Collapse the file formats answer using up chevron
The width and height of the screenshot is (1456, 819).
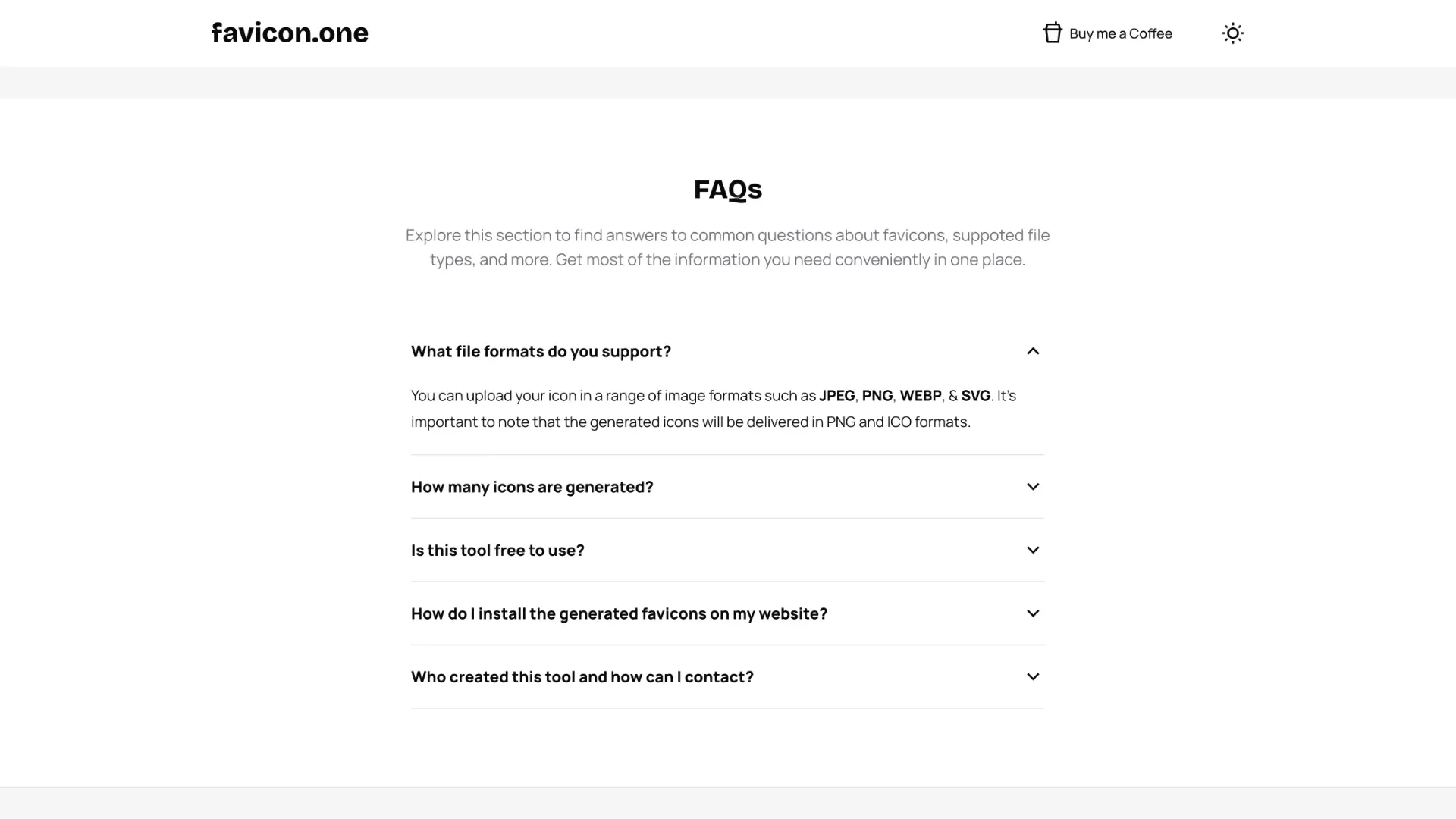click(1033, 351)
